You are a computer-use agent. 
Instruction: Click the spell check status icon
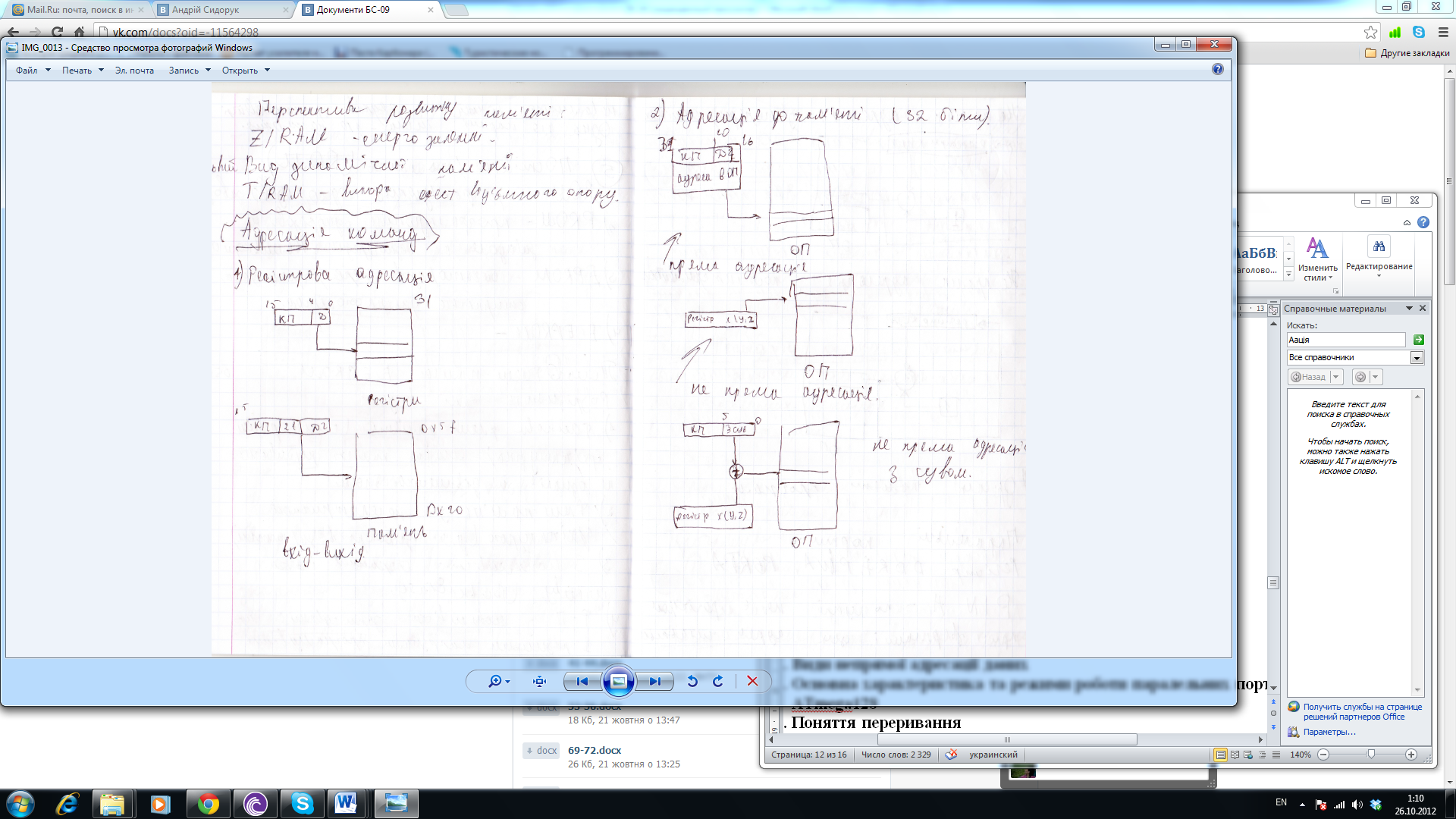pyautogui.click(x=951, y=755)
